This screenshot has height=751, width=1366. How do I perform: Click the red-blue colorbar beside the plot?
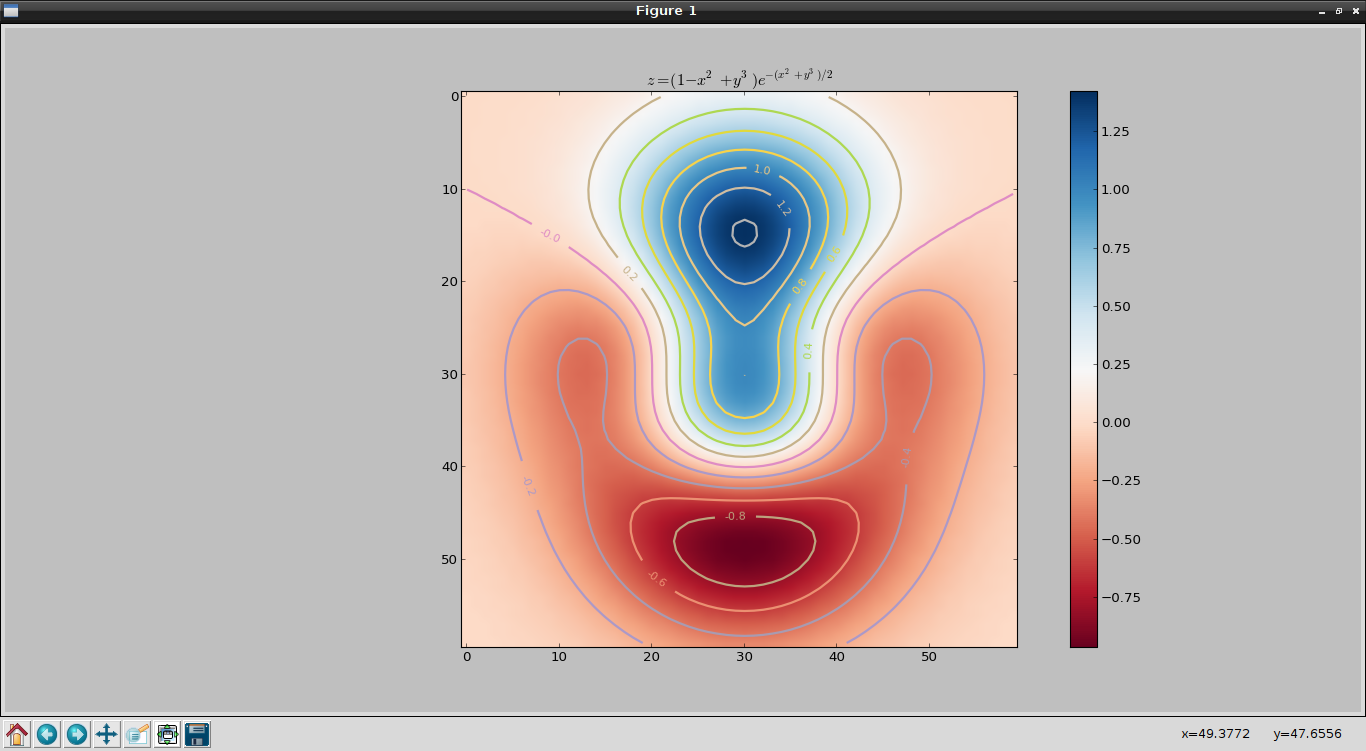point(1083,369)
